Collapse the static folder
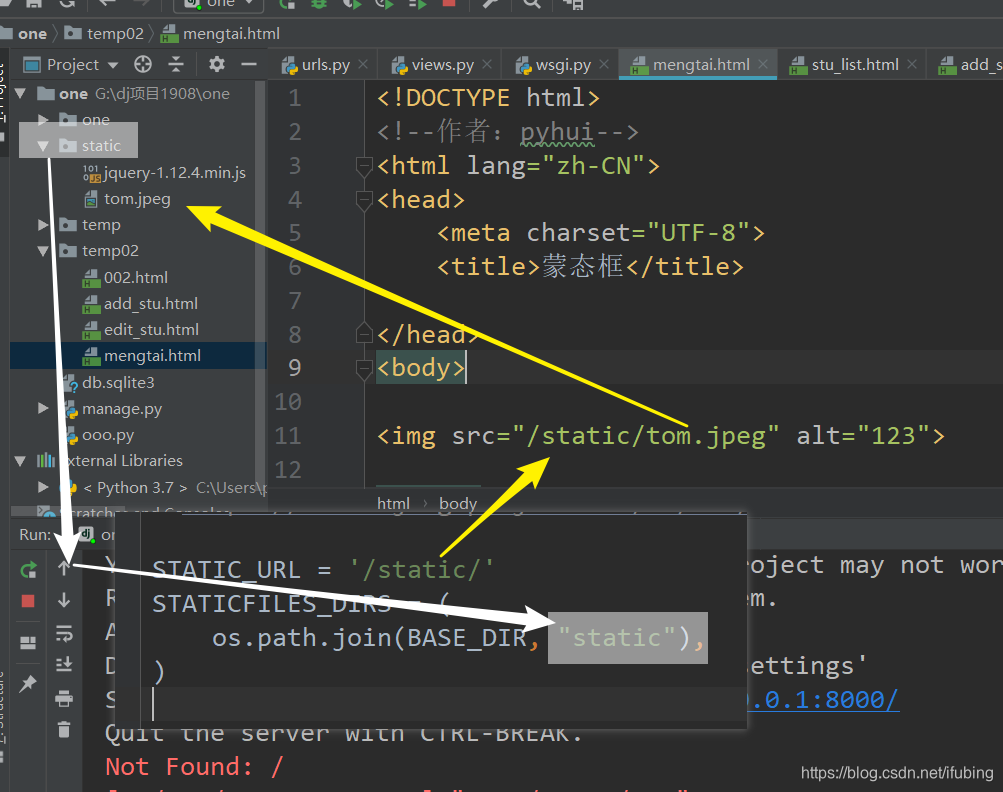Screen dimensions: 1003x792 point(43,146)
